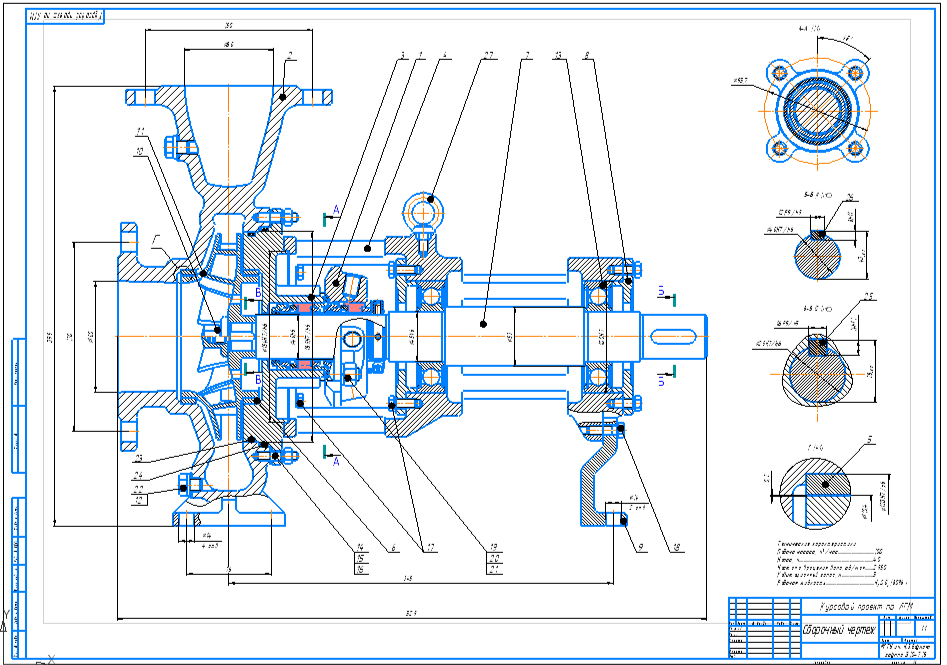947x665 pixels.
Task: Click the view label letter Г
Action: [156, 242]
